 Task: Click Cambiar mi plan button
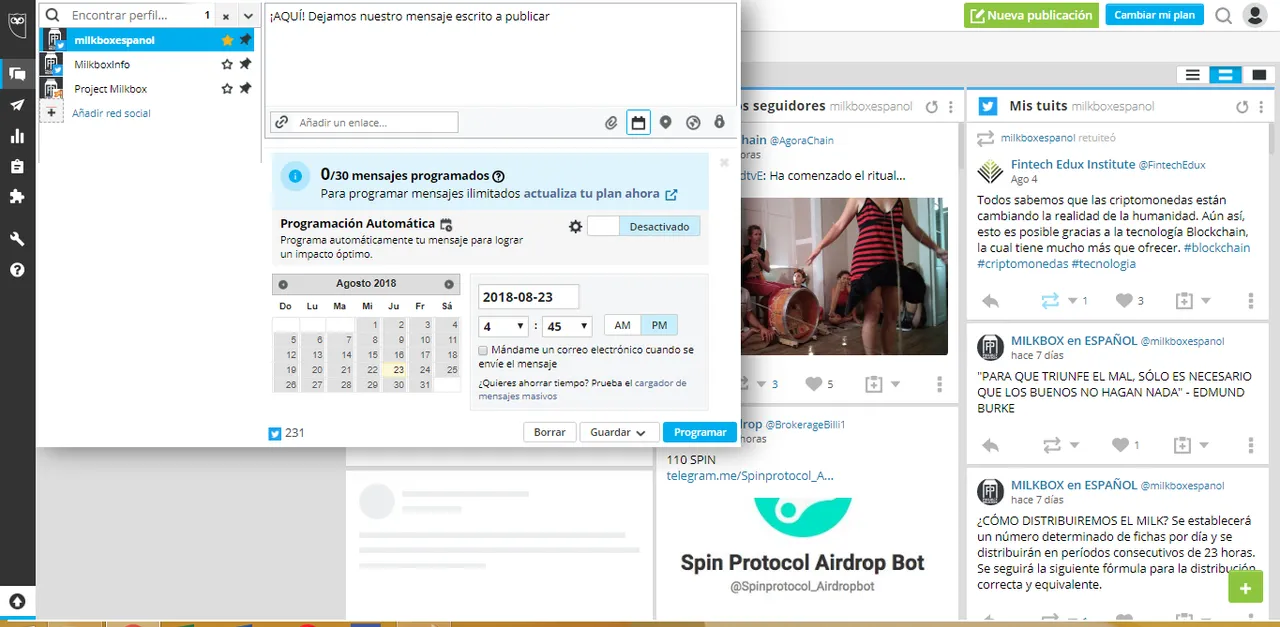click(x=1154, y=15)
